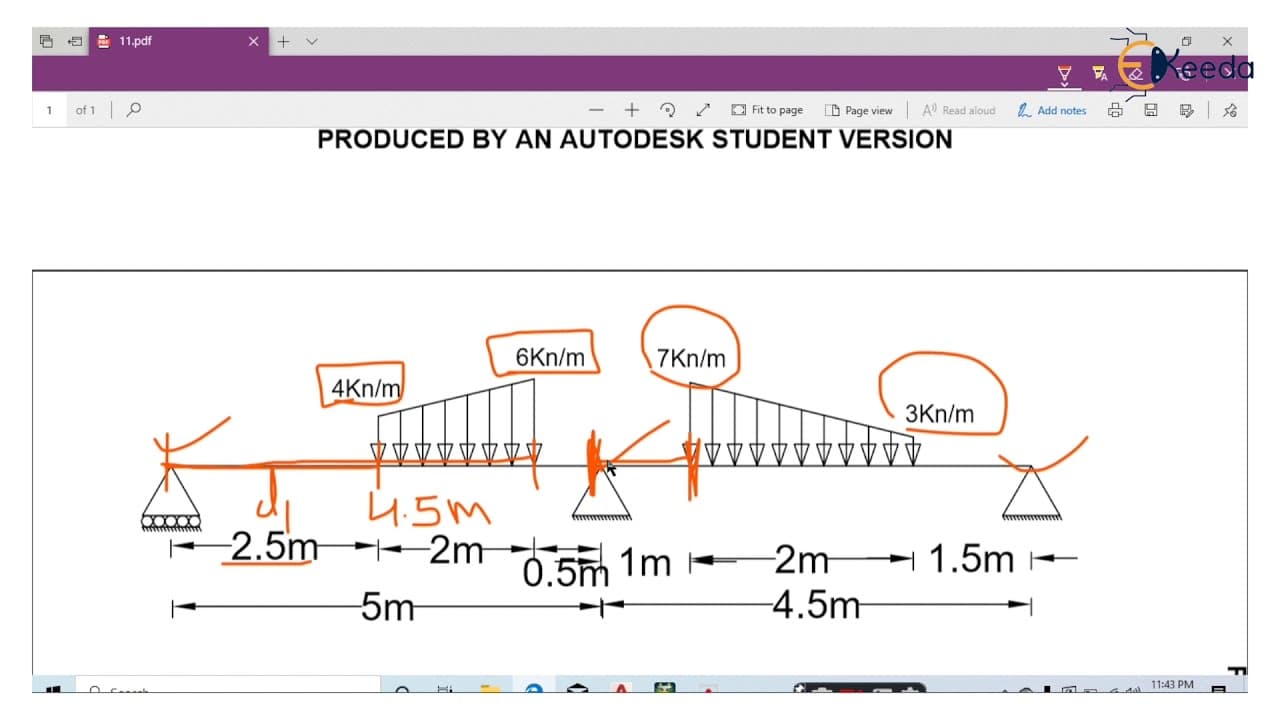Image resolution: width=1280 pixels, height=720 pixels.
Task: Save the PDF
Action: pos(1151,110)
